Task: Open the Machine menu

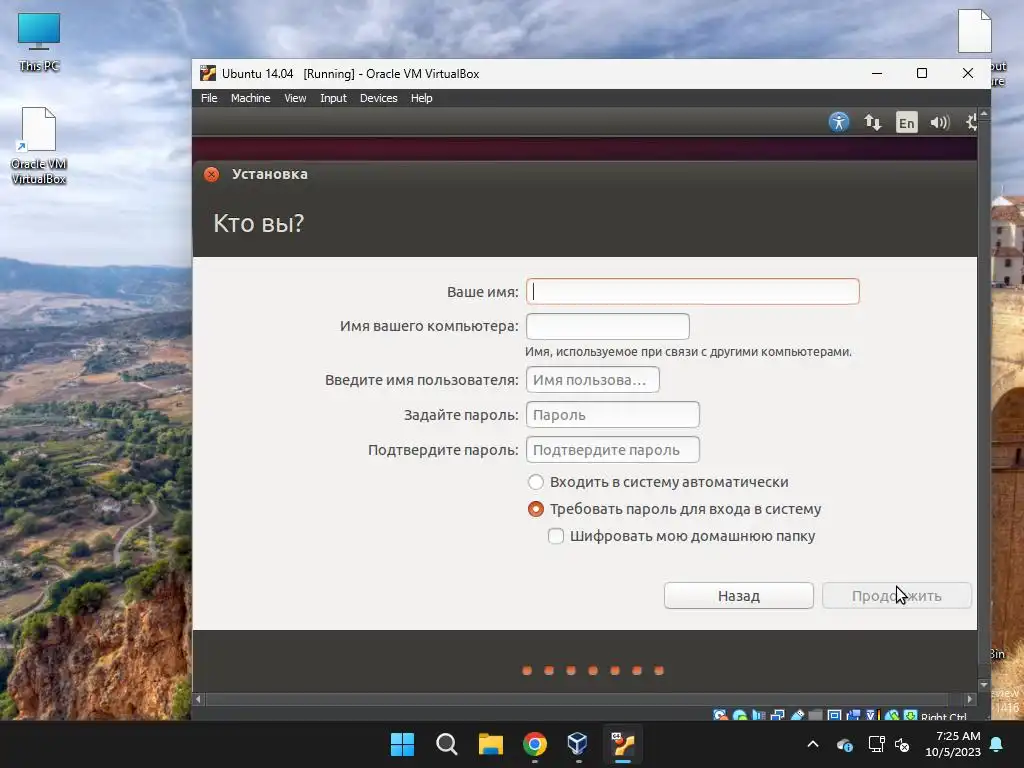Action: [250, 98]
